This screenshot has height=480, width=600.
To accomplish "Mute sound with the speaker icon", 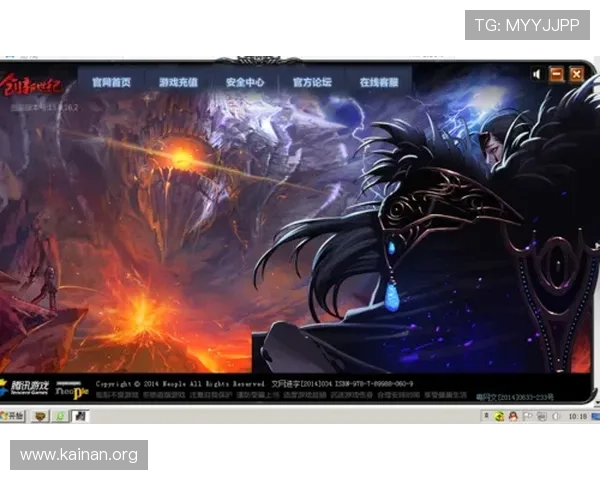I will tap(537, 74).
